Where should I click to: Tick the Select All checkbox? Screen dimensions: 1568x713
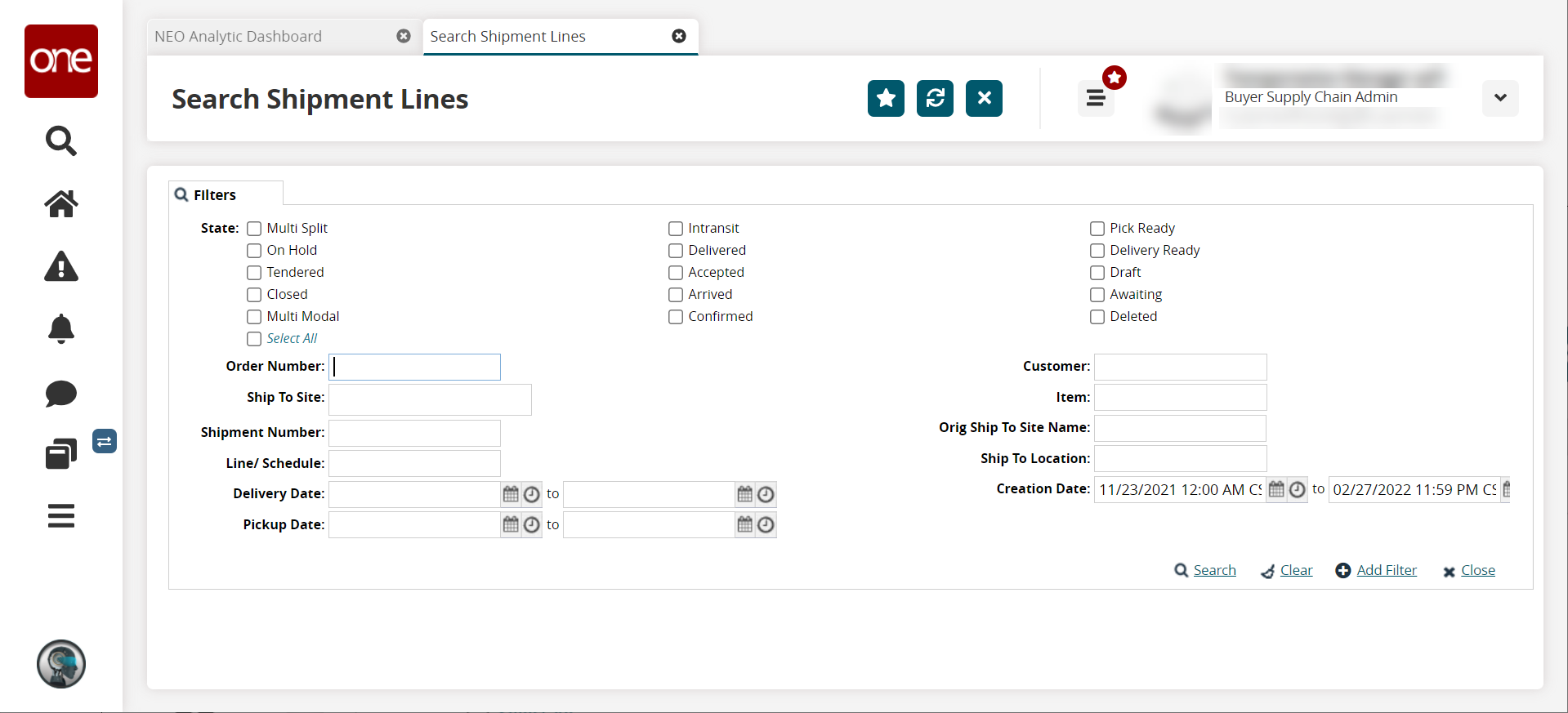click(x=254, y=339)
